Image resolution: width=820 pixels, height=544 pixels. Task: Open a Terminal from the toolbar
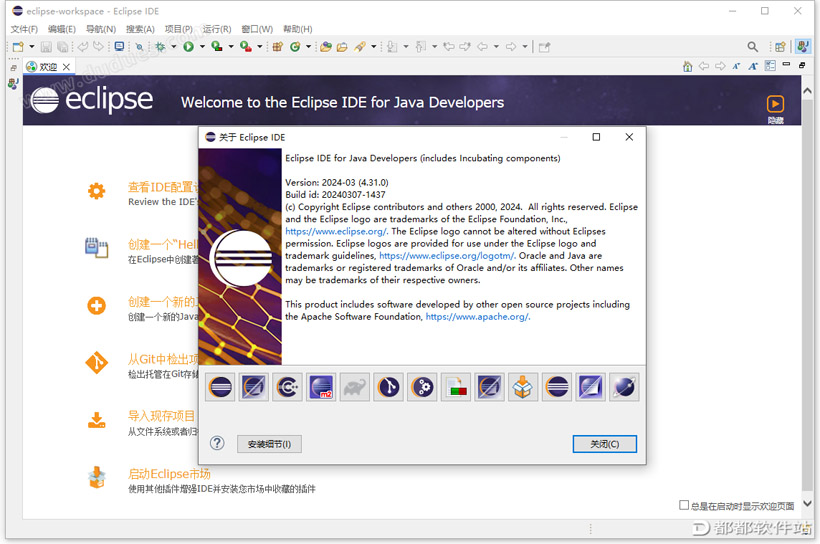[119, 47]
